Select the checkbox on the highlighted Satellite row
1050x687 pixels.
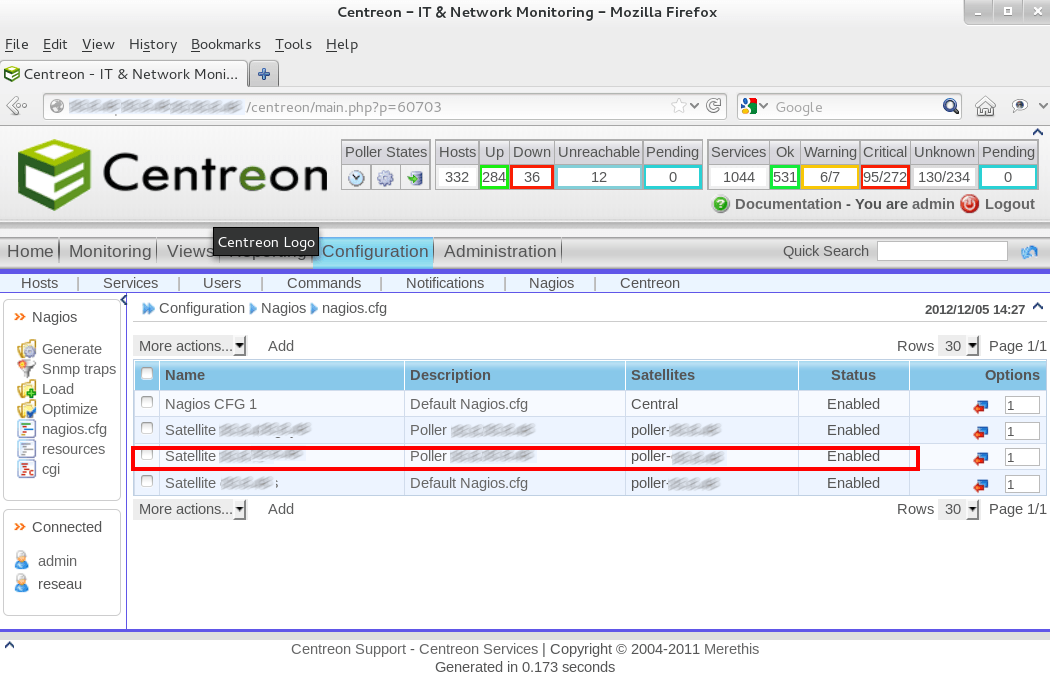tap(146, 456)
